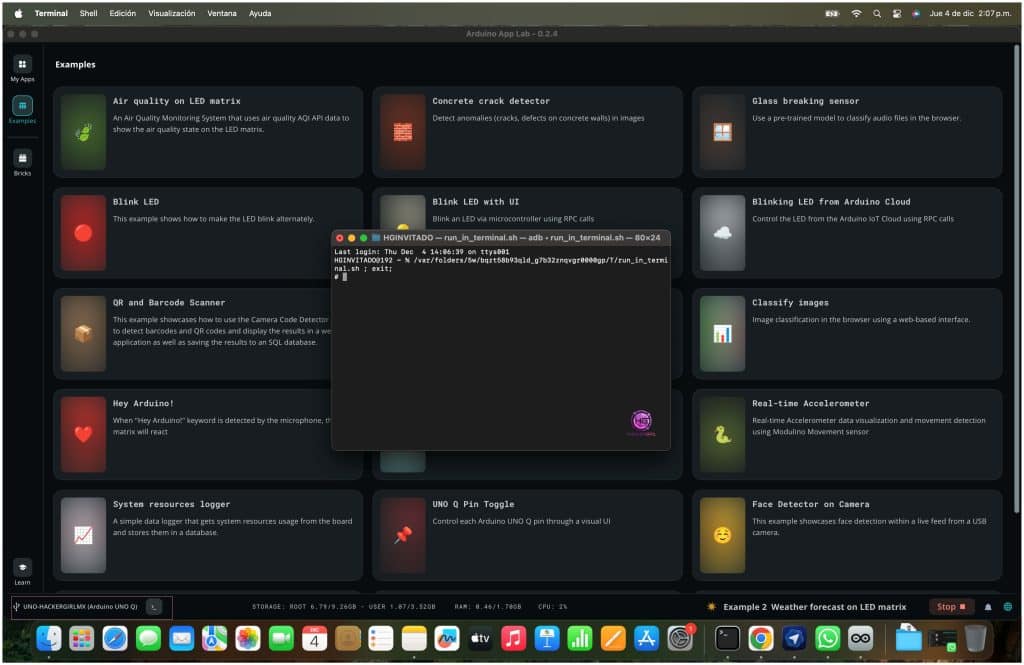Image resolution: width=1024 pixels, height=665 pixels.
Task: Open the Terminal menu in menu bar
Action: click(51, 13)
